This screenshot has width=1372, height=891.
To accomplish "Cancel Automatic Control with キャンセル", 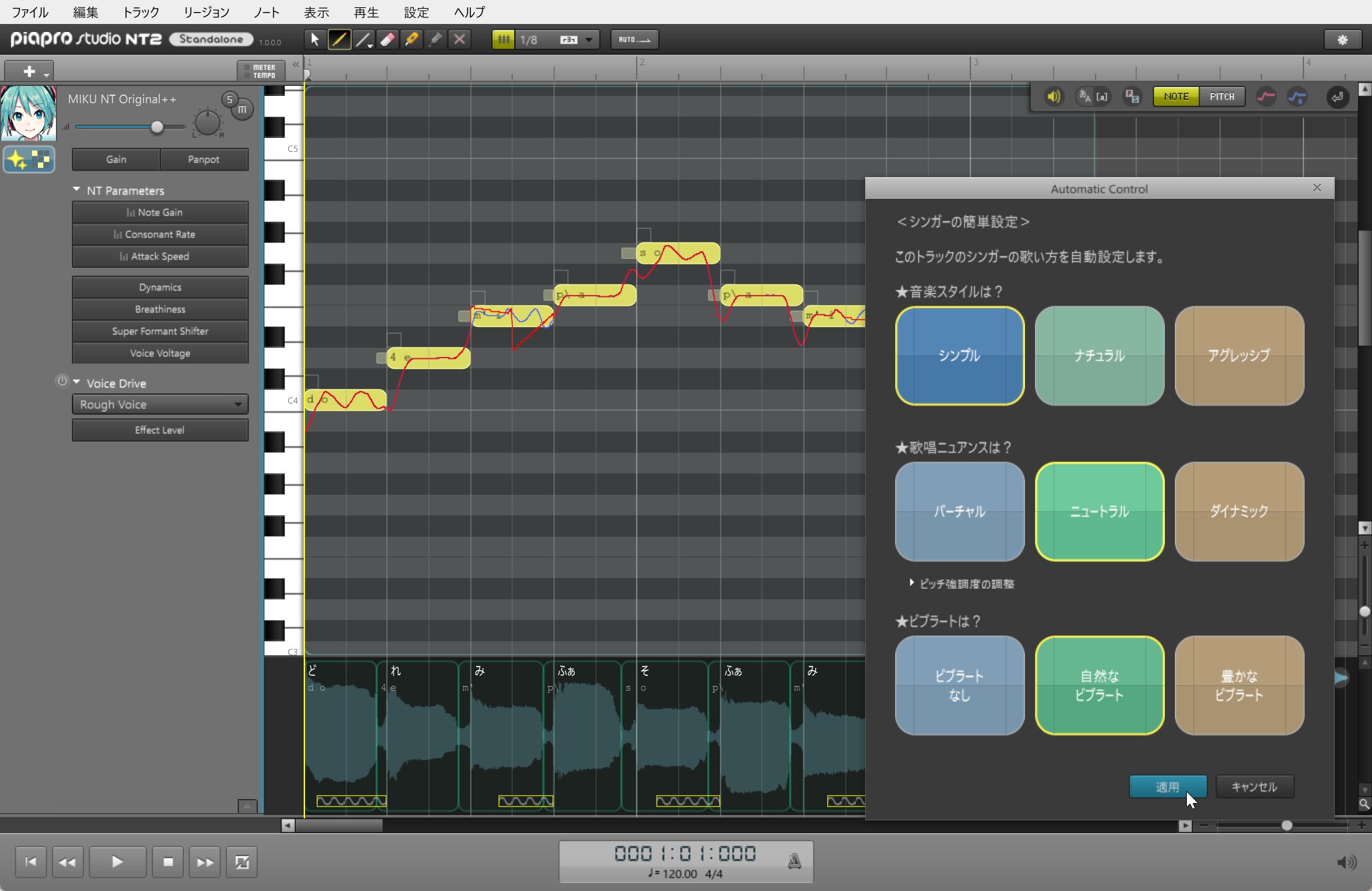I will coord(1255,786).
